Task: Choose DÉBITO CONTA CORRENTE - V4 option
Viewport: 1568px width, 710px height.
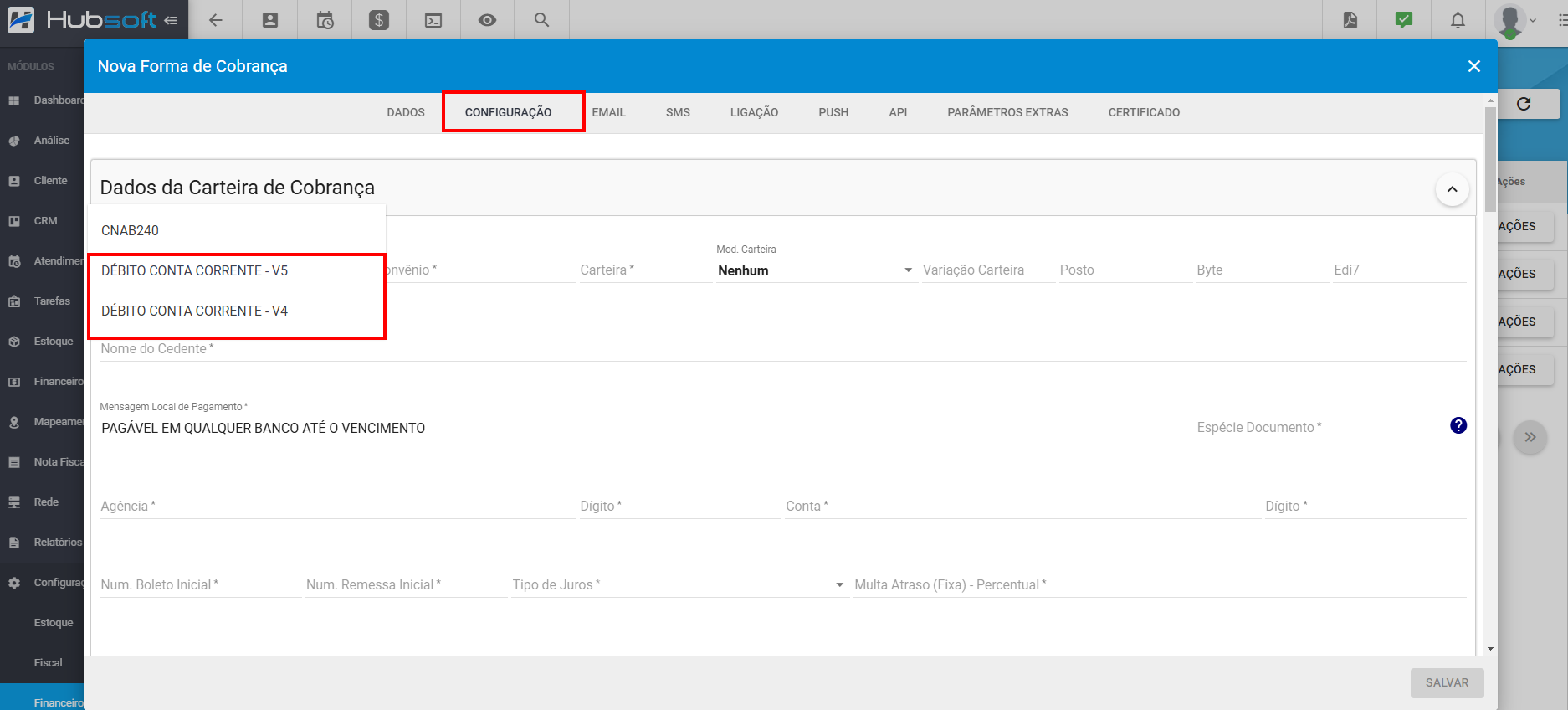Action: [x=237, y=311]
